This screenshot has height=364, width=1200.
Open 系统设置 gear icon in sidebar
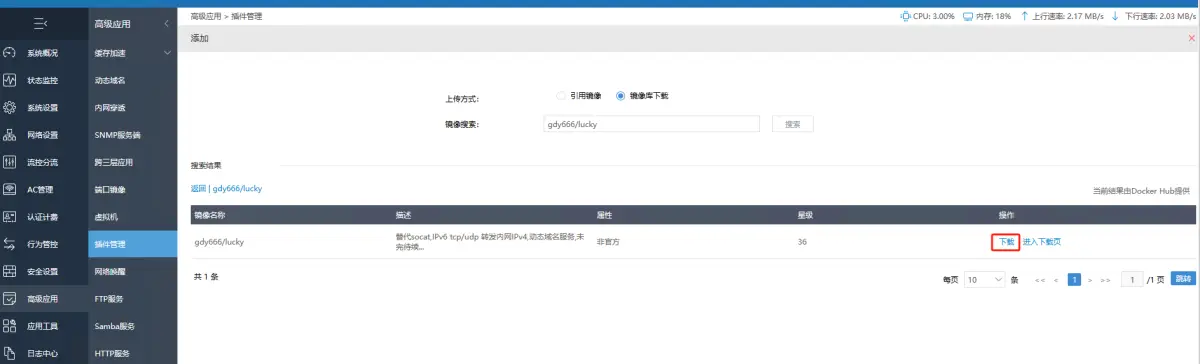click(x=10, y=107)
